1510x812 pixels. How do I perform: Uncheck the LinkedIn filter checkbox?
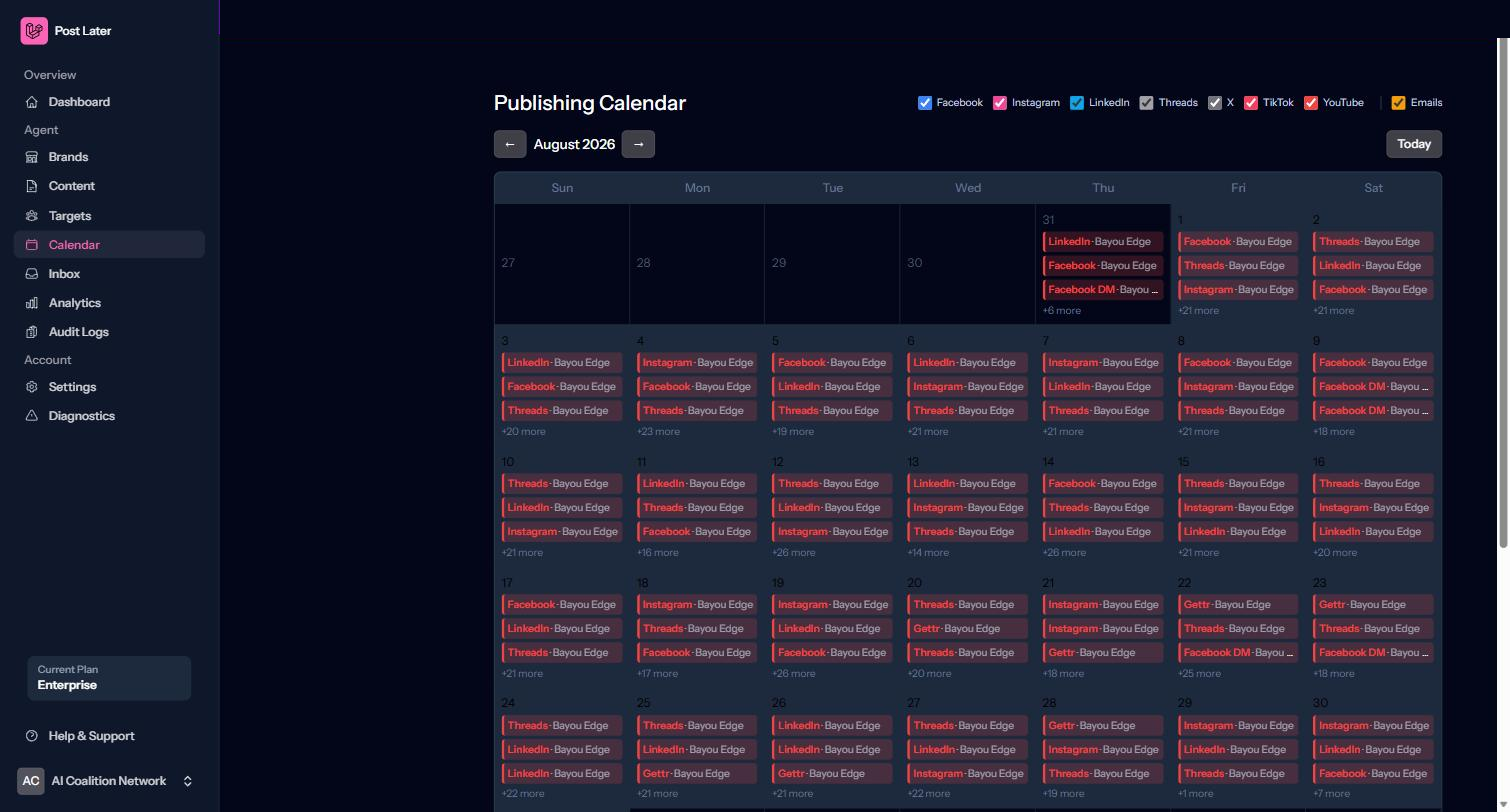tap(1077, 103)
